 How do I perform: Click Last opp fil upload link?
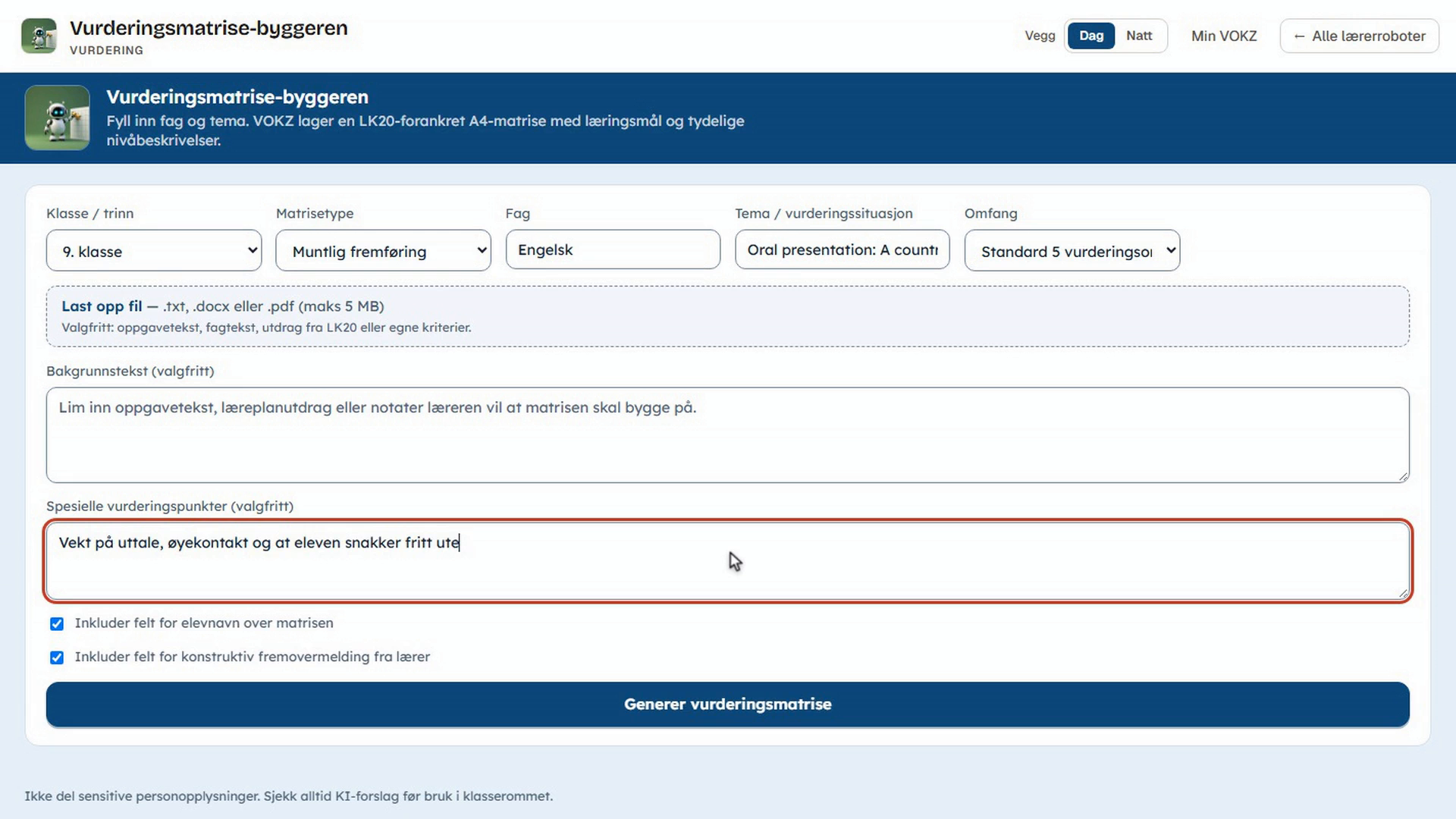pyautogui.click(x=102, y=306)
